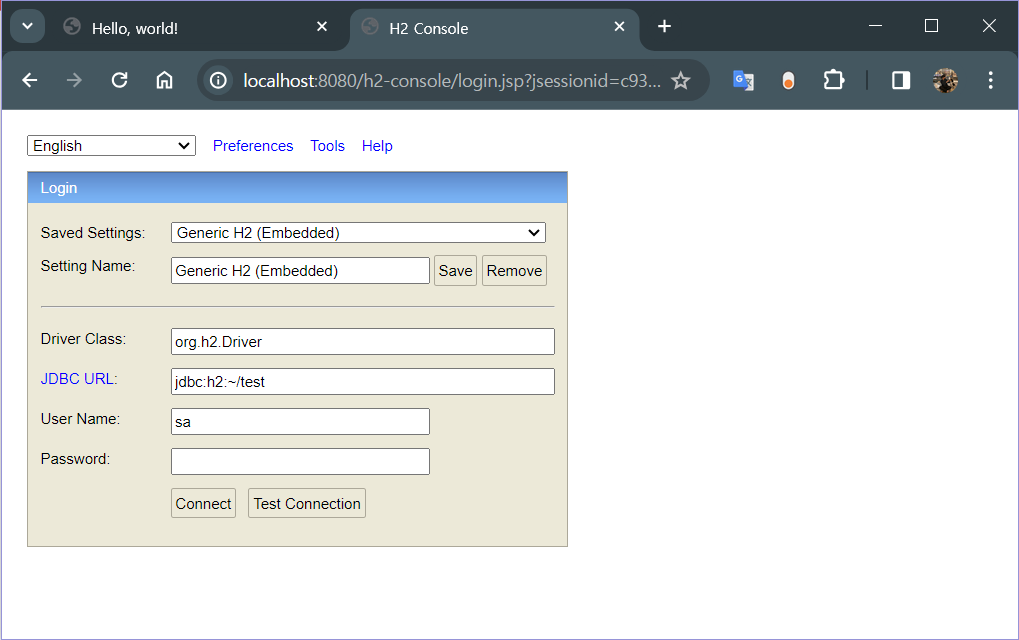The image size is (1019, 640).
Task: Click the Setting Name label
Action: pos(88,266)
